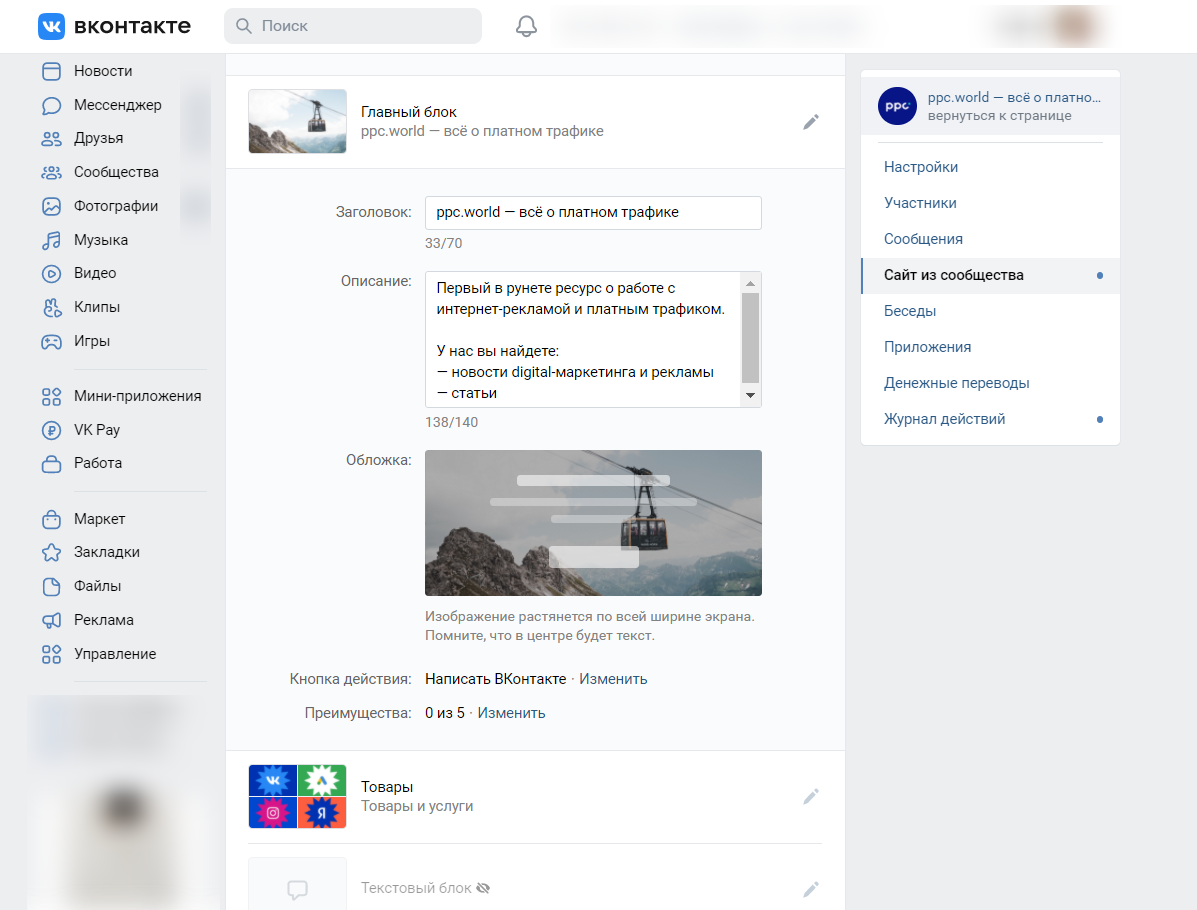Open Мини-приложения sidebar icon
Viewport: 1197px width, 910px height.
51,396
